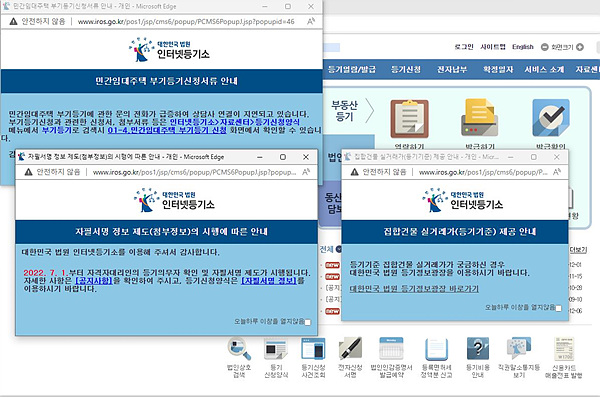
Task: Click the 안전하지 않음 warning icon in 자필서명 popup
Action: click(28, 172)
